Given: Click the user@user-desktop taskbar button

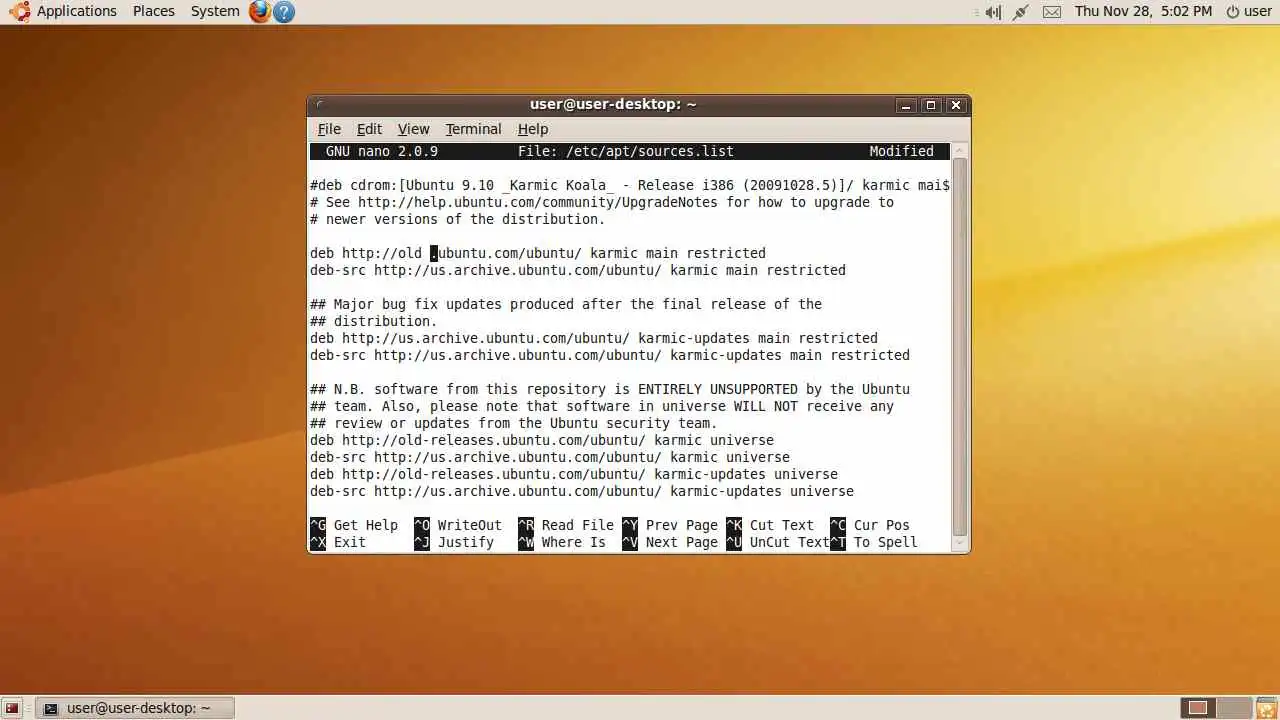Looking at the screenshot, I should 135,708.
